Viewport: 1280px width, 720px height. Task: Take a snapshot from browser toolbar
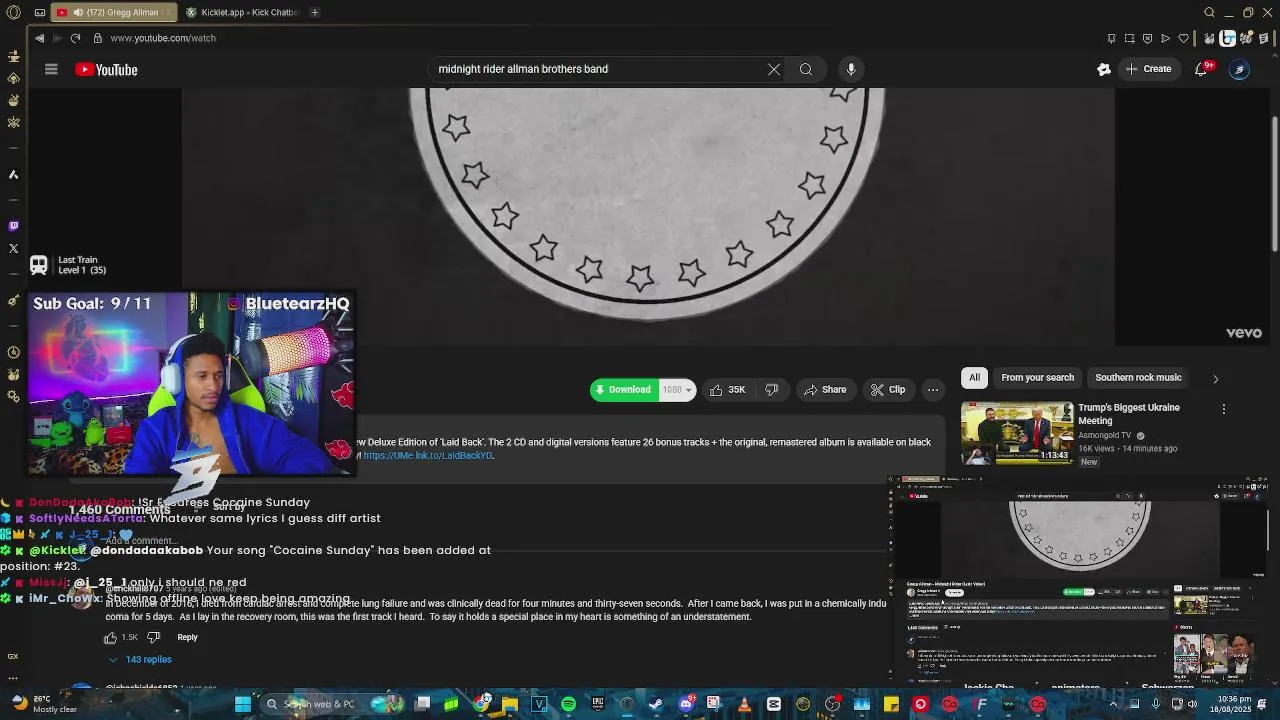1129,38
